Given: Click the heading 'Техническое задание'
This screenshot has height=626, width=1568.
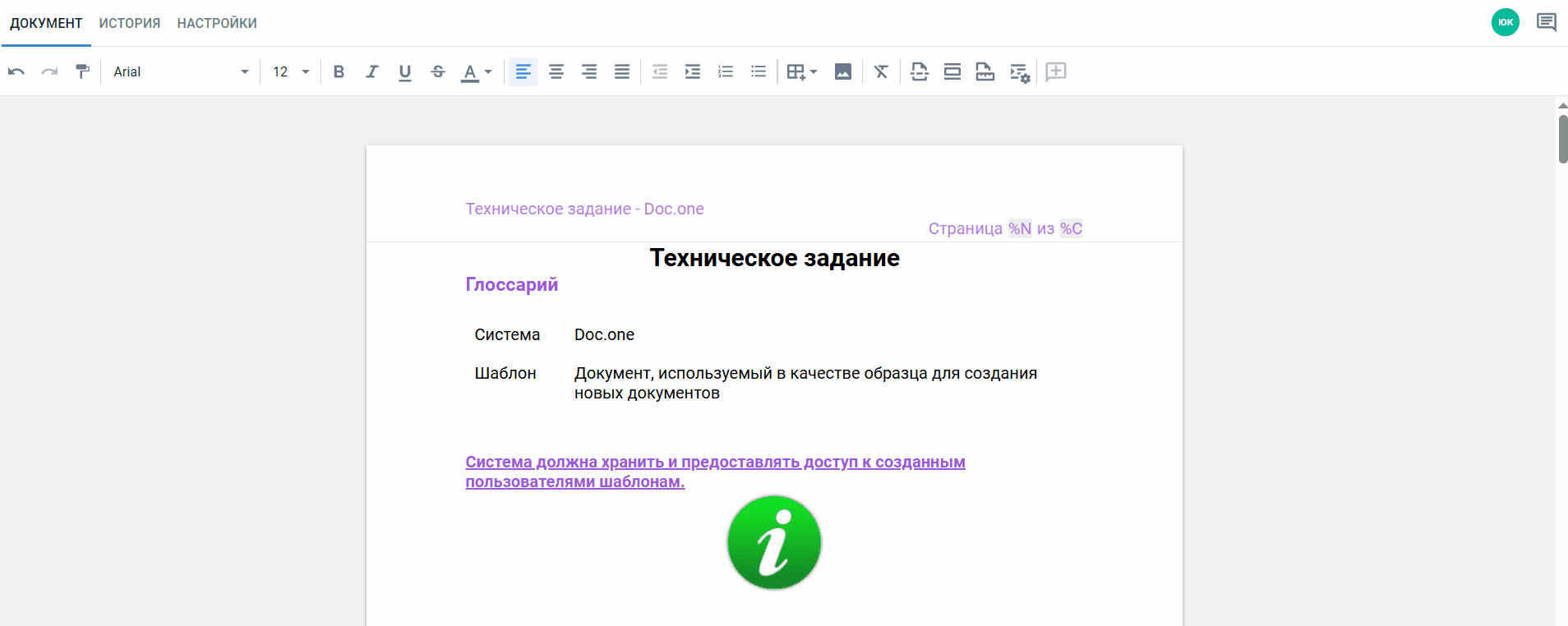Looking at the screenshot, I should coord(775,258).
